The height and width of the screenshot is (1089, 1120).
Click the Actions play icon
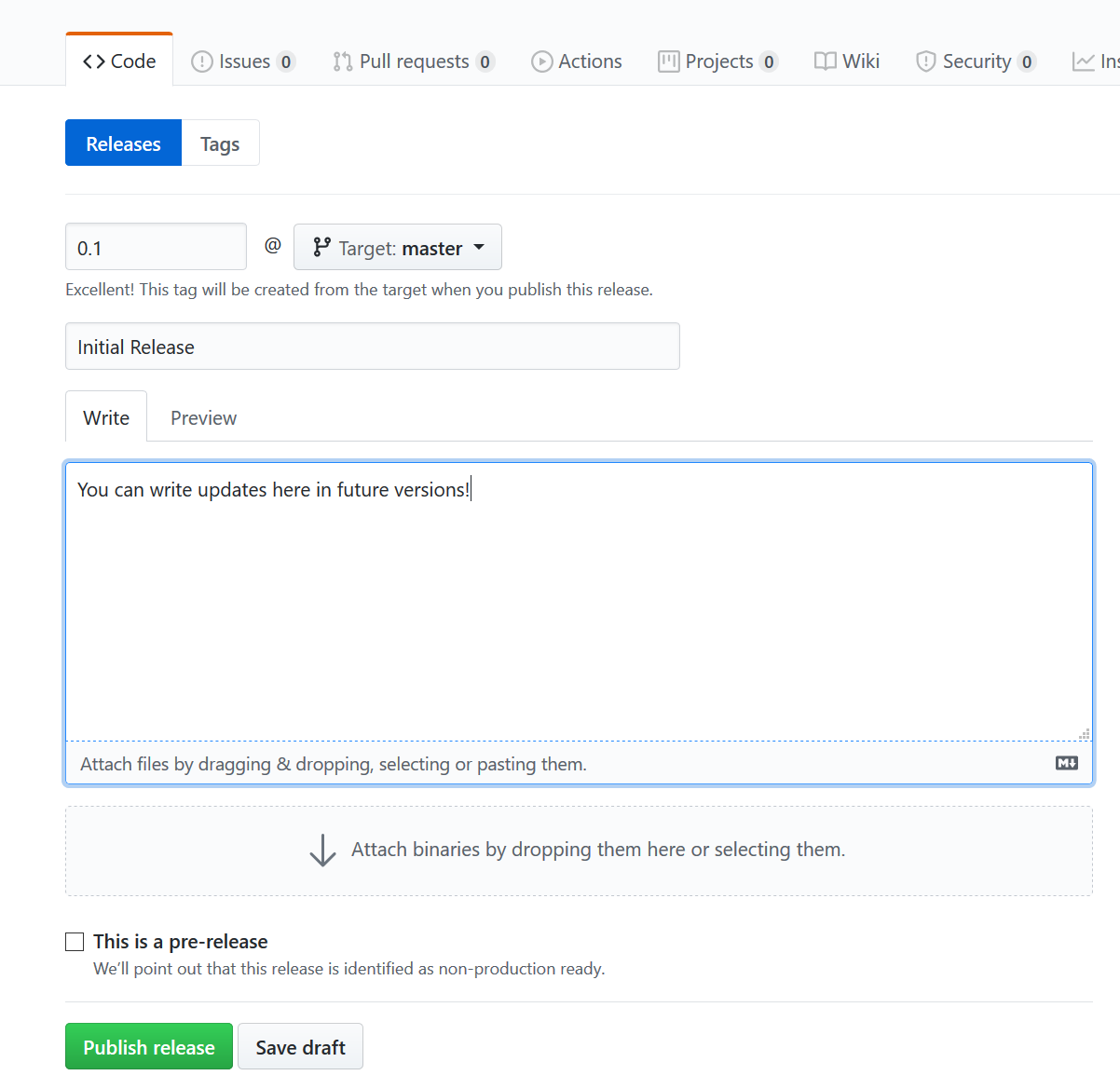point(541,61)
